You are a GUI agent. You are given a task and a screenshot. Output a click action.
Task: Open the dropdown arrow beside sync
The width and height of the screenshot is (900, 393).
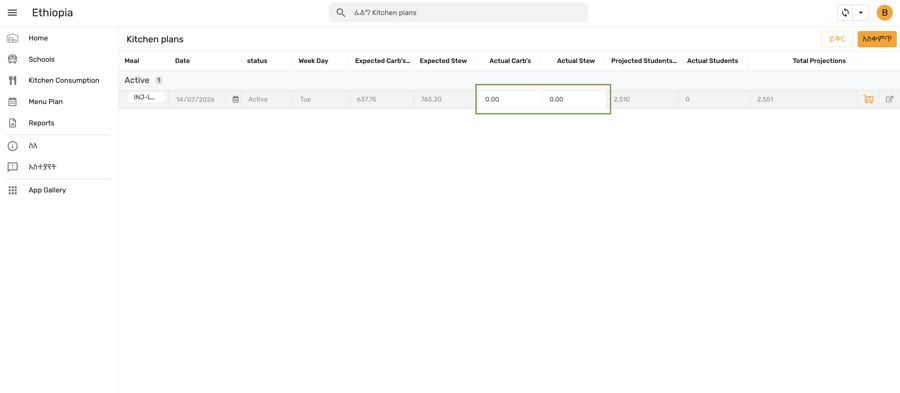(860, 13)
